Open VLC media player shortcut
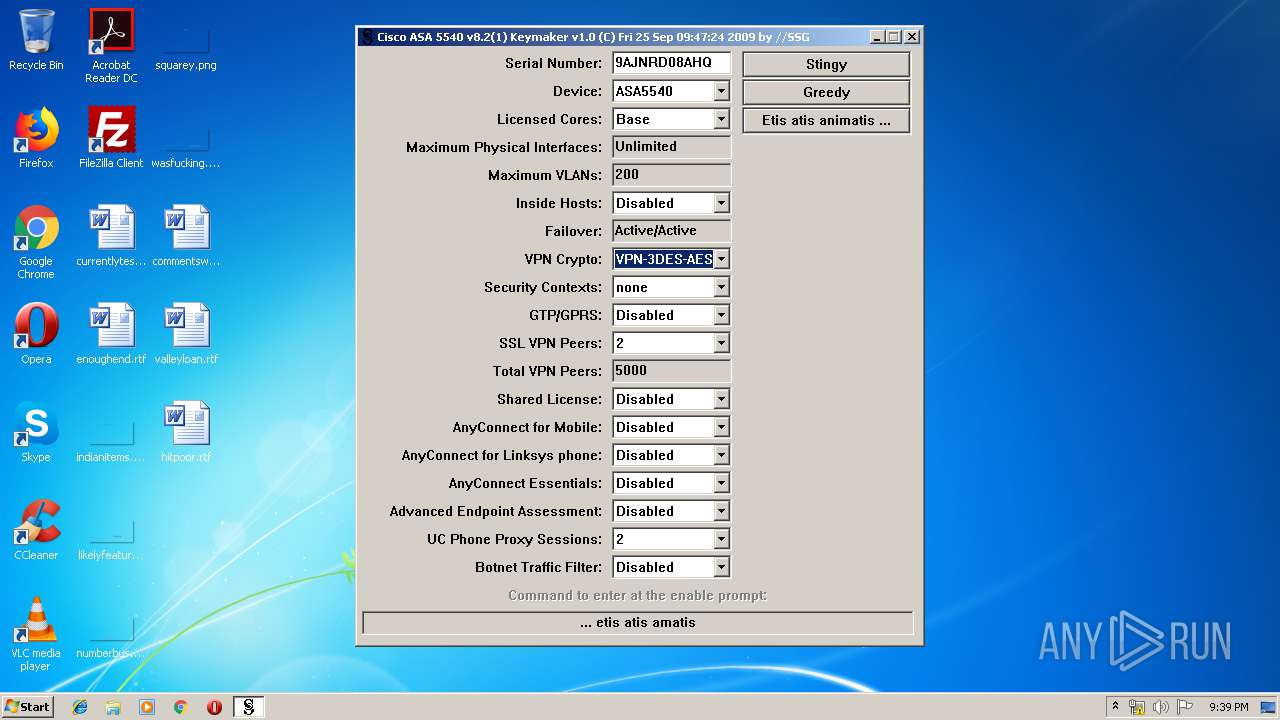Image resolution: width=1280 pixels, height=720 pixels. point(36,634)
